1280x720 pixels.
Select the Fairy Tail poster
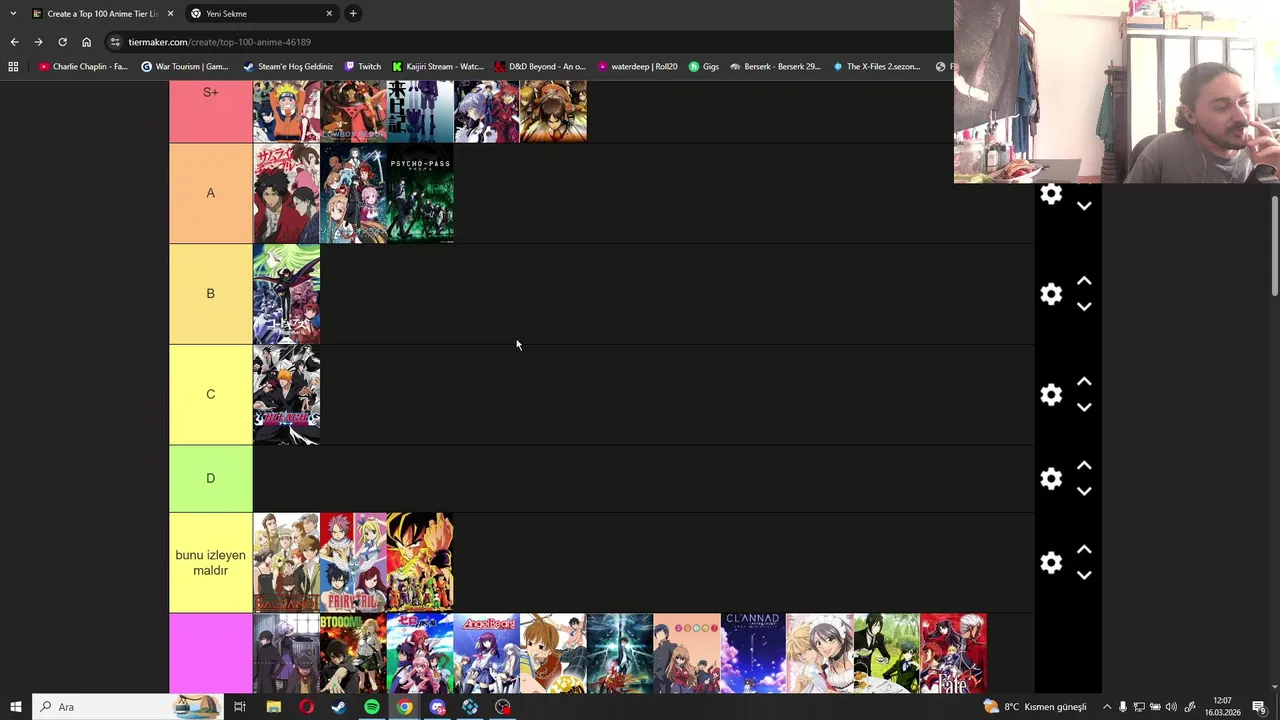point(353,563)
